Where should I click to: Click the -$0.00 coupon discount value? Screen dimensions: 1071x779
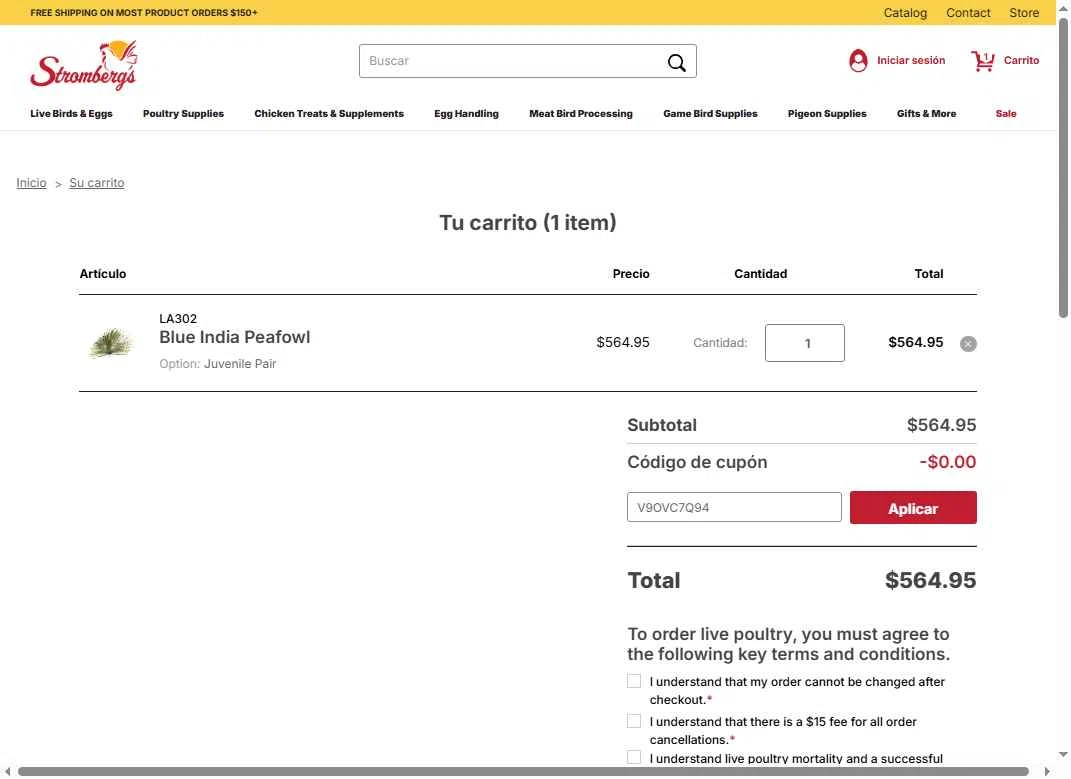coord(947,462)
